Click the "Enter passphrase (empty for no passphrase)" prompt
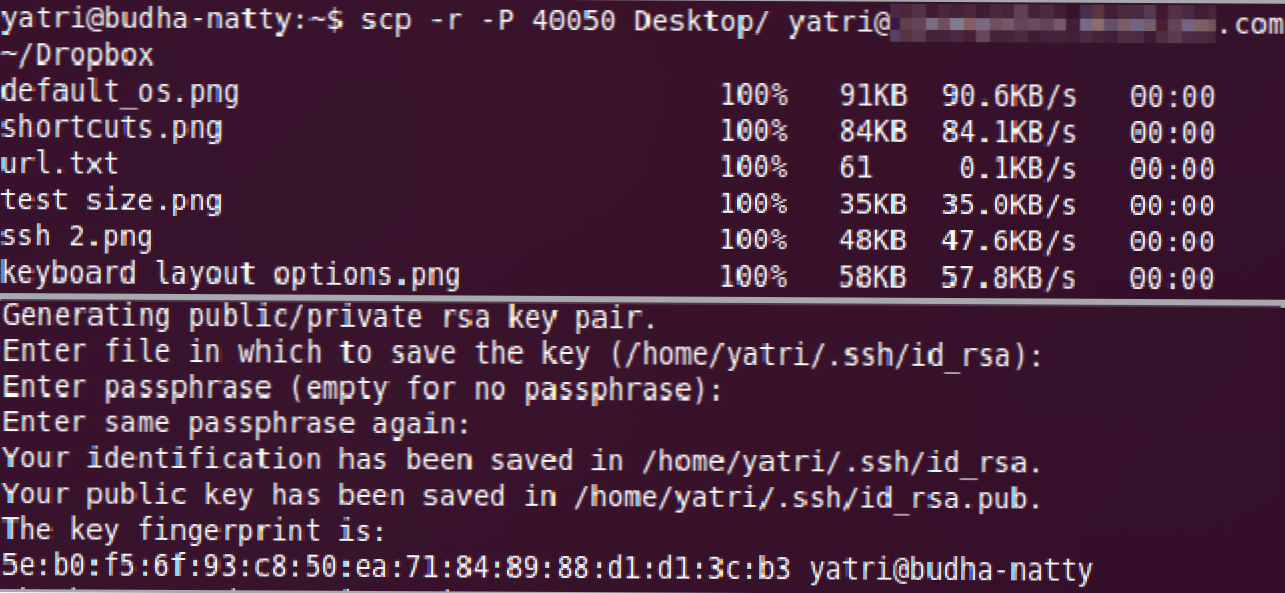1285x593 pixels. (x=362, y=388)
